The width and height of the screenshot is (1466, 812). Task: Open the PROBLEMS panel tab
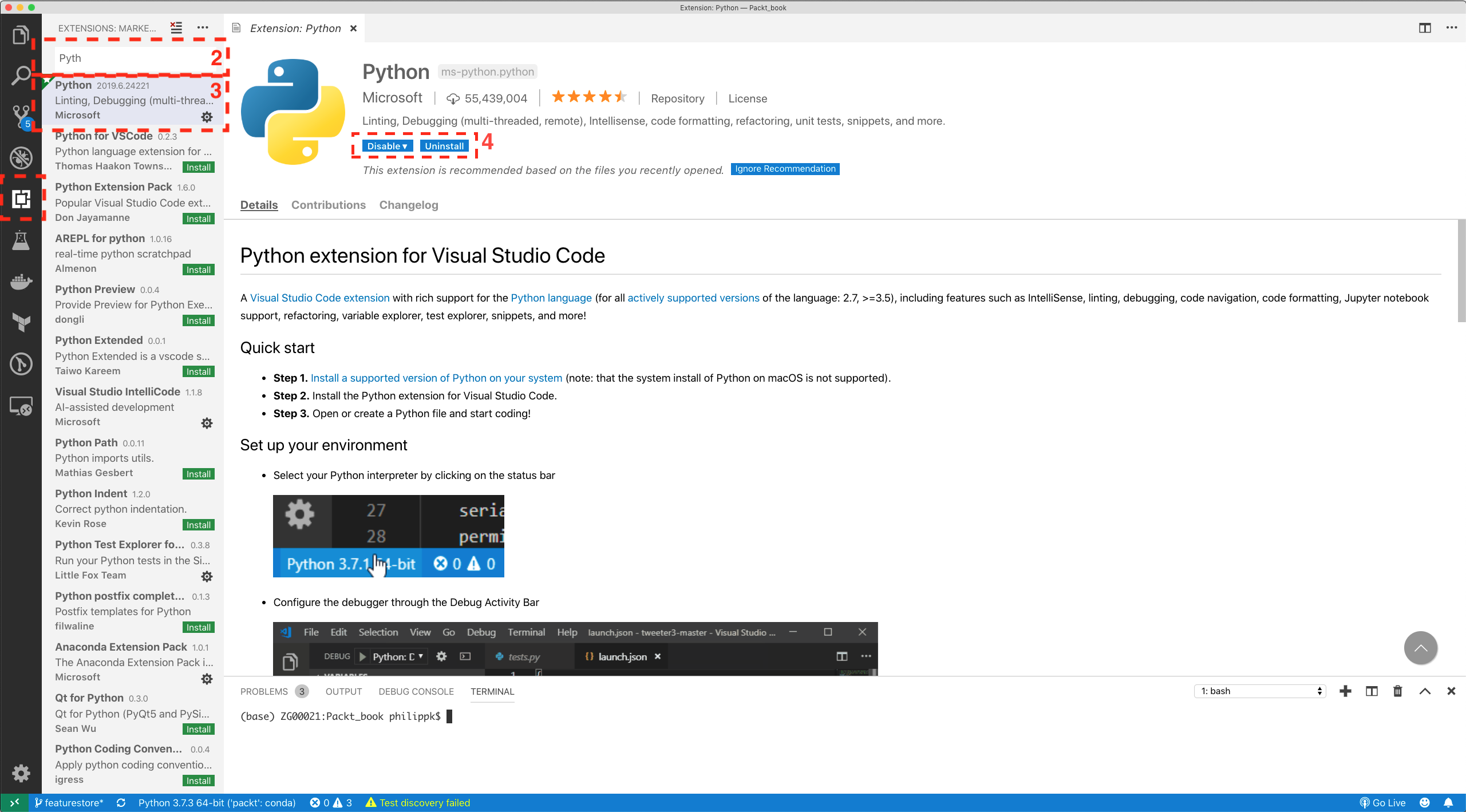pyautogui.click(x=274, y=691)
